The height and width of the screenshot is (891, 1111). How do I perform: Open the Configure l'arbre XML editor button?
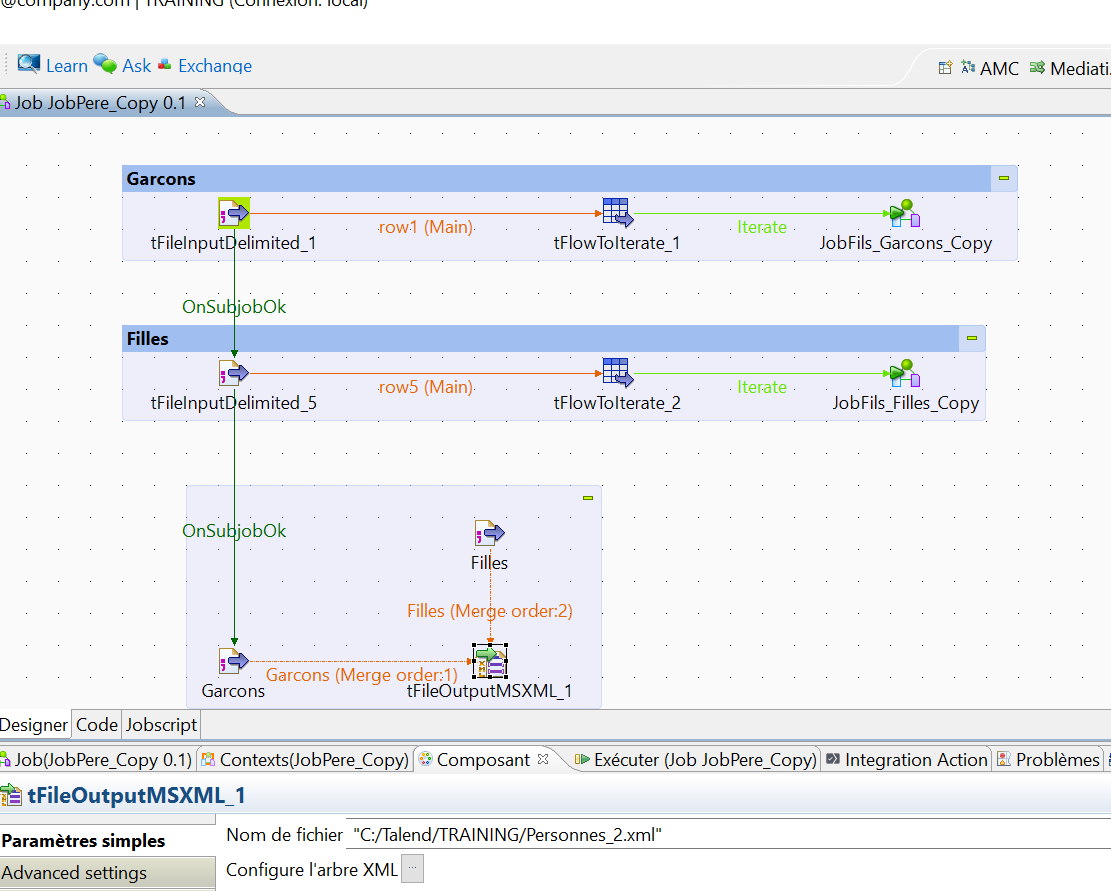coord(414,868)
